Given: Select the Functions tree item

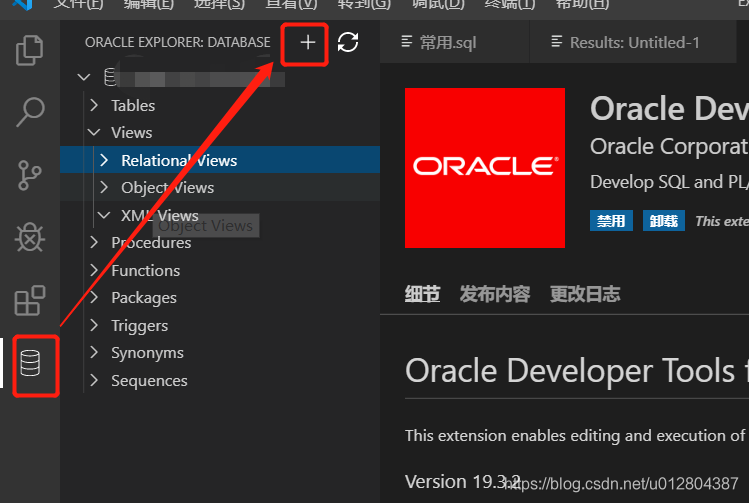Looking at the screenshot, I should [x=146, y=270].
